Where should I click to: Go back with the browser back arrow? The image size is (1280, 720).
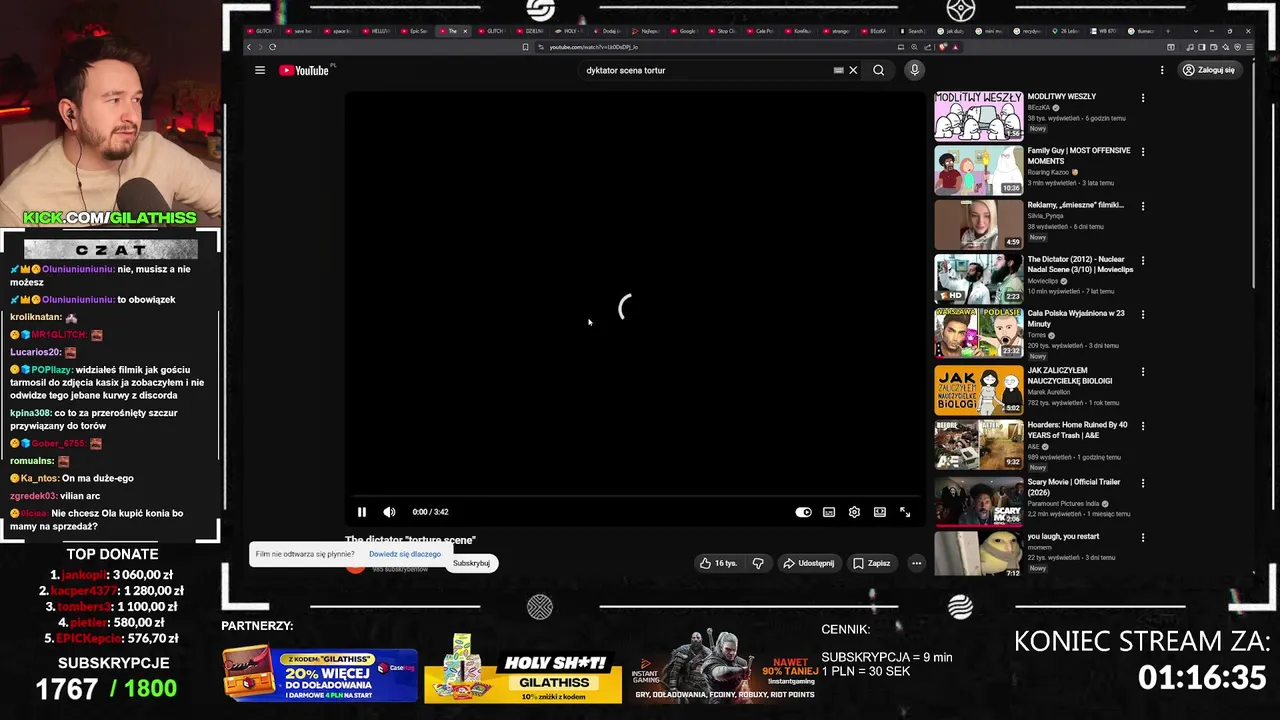pyautogui.click(x=250, y=47)
